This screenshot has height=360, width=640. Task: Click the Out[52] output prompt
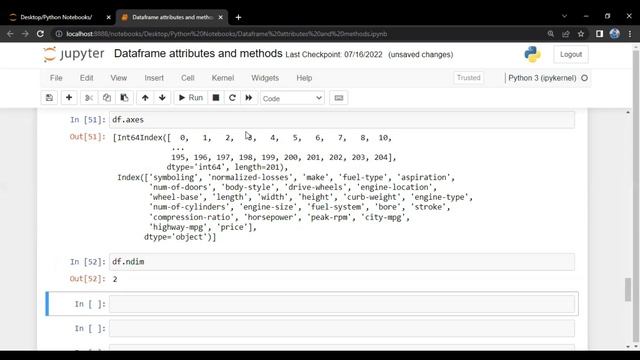(87, 279)
